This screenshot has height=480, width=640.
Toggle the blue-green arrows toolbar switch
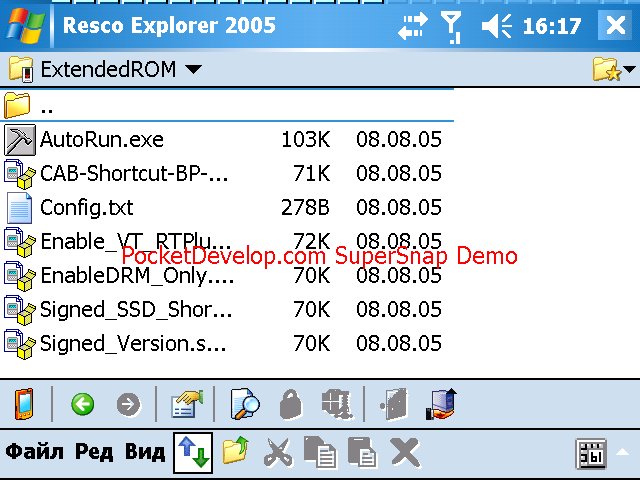[193, 453]
